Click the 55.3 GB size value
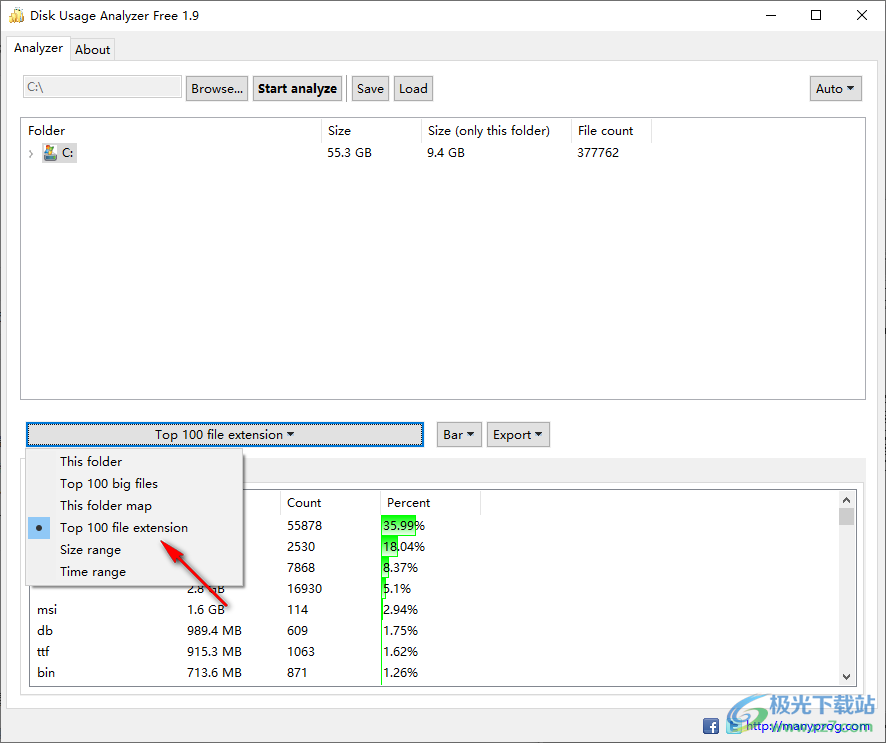The height and width of the screenshot is (743, 886). pos(349,153)
